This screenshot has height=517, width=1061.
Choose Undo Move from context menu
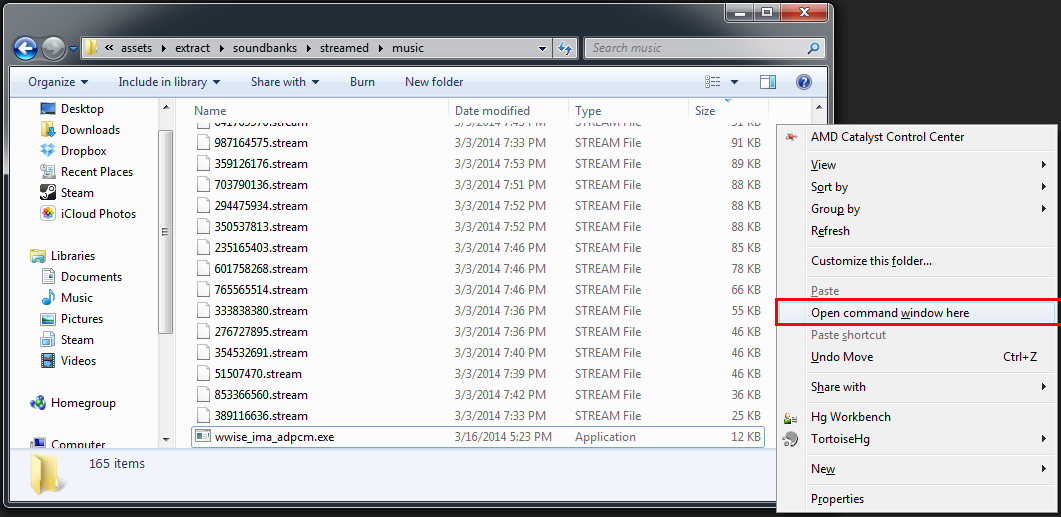click(916, 357)
